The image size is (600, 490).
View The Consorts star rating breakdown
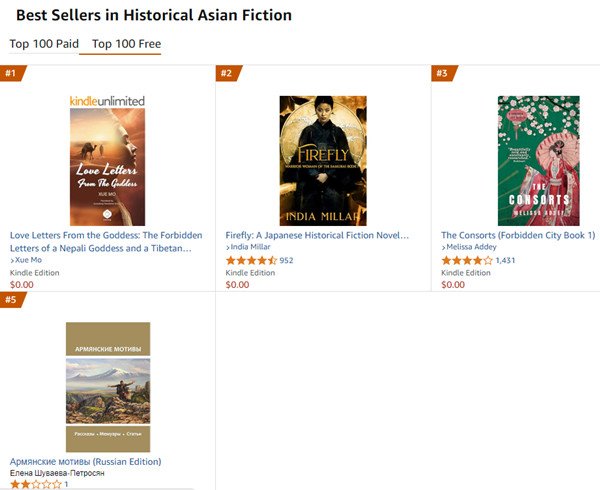pyautogui.click(x=467, y=260)
